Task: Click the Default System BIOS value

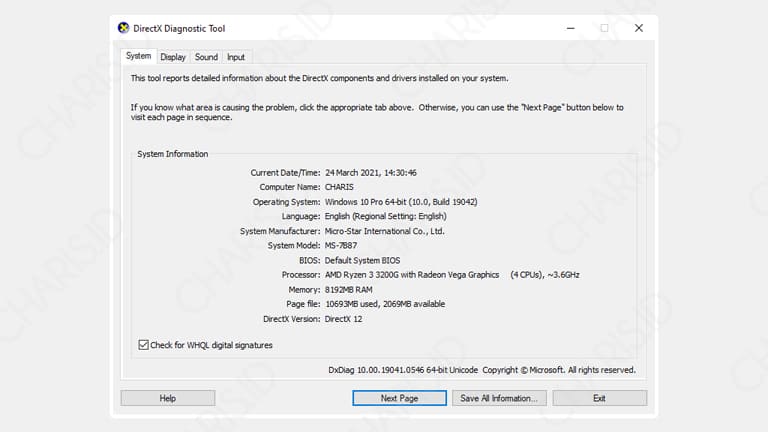Action: tap(362, 260)
